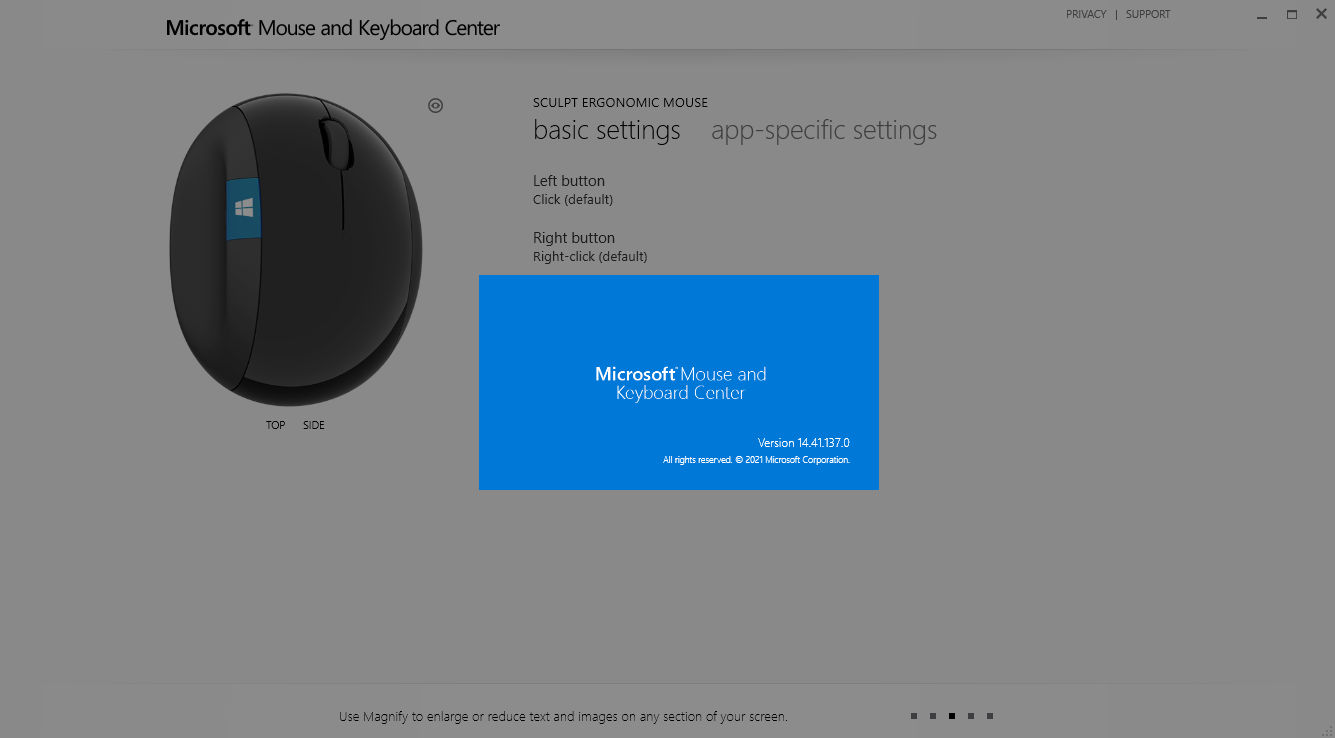Open the basic settings tab
The width and height of the screenshot is (1335, 738).
pos(607,130)
